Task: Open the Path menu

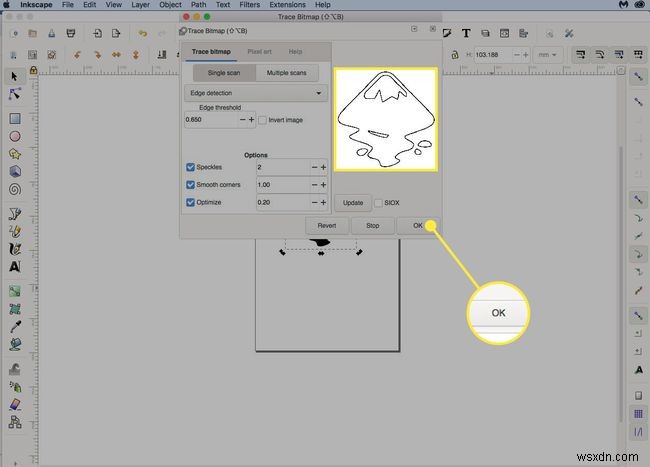Action: tap(199, 5)
